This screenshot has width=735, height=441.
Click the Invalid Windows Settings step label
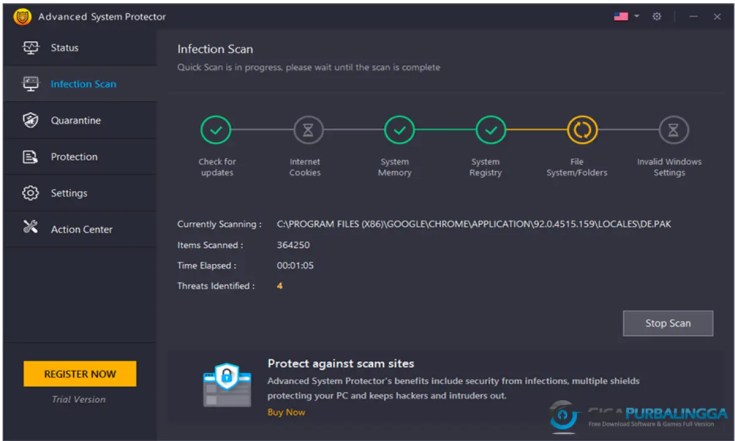coord(669,167)
